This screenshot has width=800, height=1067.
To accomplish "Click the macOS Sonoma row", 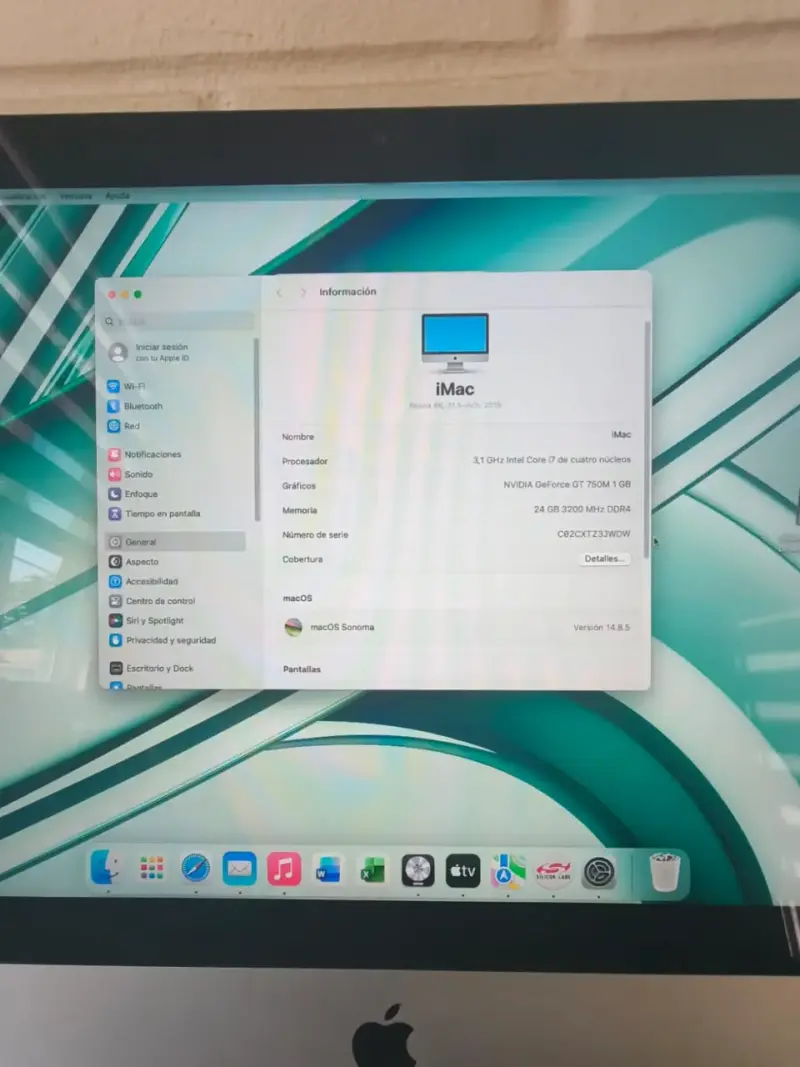I will click(x=456, y=627).
